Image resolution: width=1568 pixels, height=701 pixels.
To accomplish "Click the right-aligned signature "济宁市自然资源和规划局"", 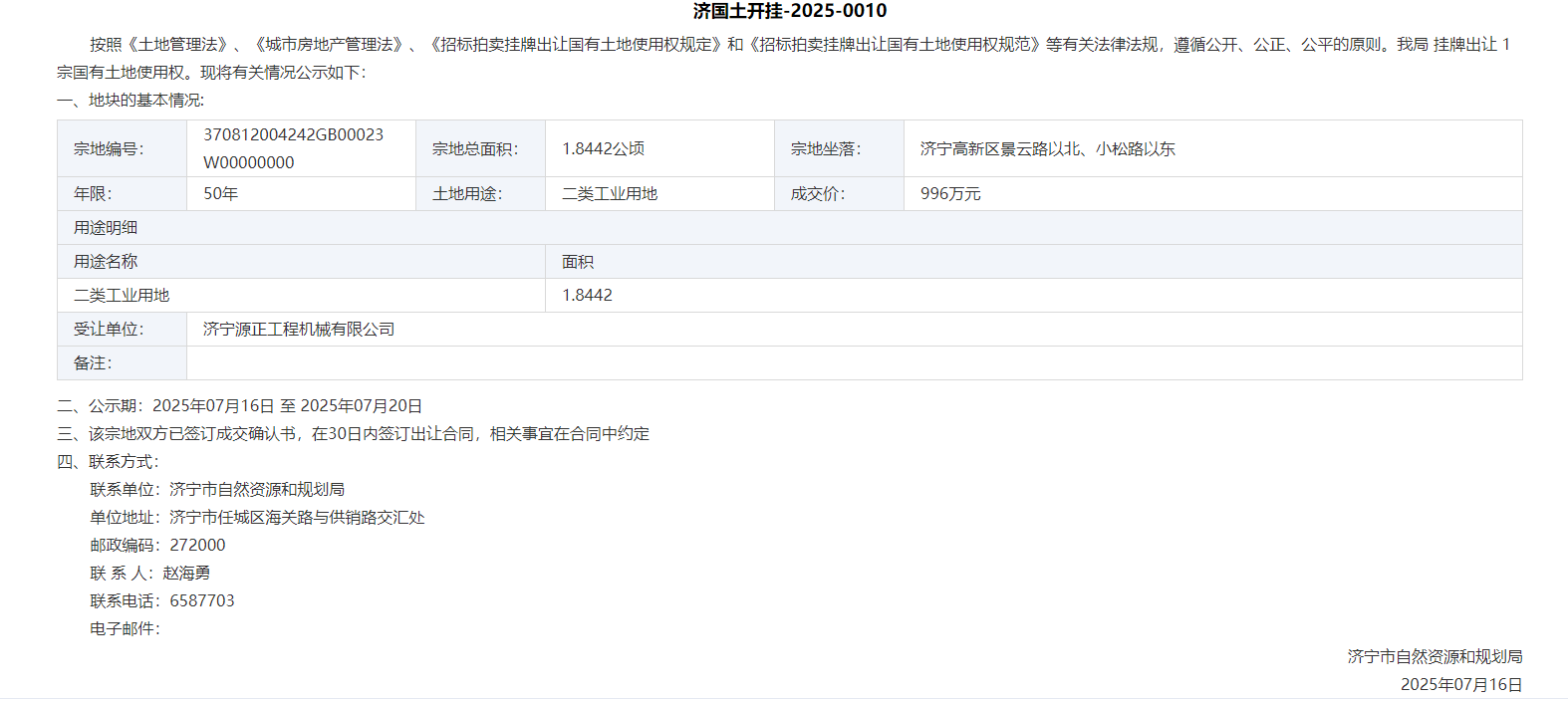I will point(1435,657).
